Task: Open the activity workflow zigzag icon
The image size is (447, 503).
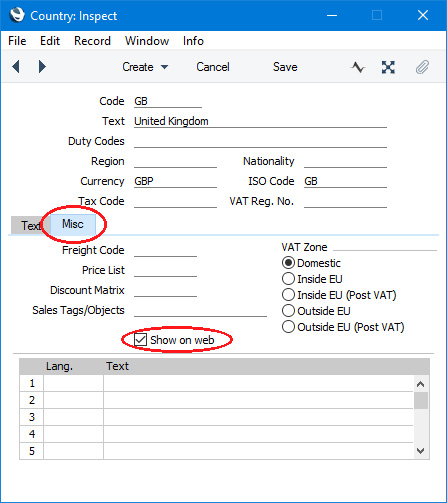Action: point(358,67)
